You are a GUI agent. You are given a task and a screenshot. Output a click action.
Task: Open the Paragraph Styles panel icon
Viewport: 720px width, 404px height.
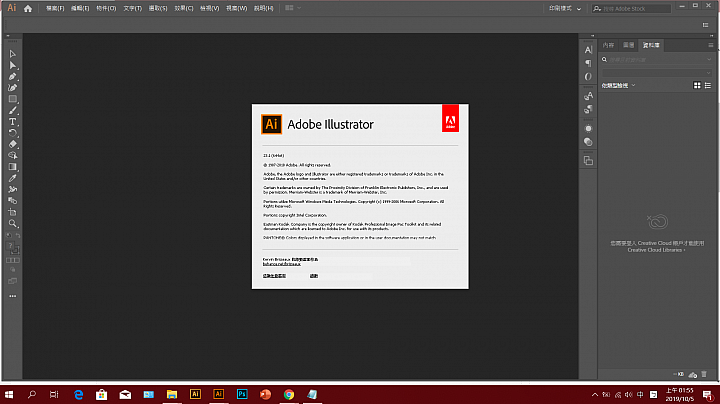[x=588, y=109]
